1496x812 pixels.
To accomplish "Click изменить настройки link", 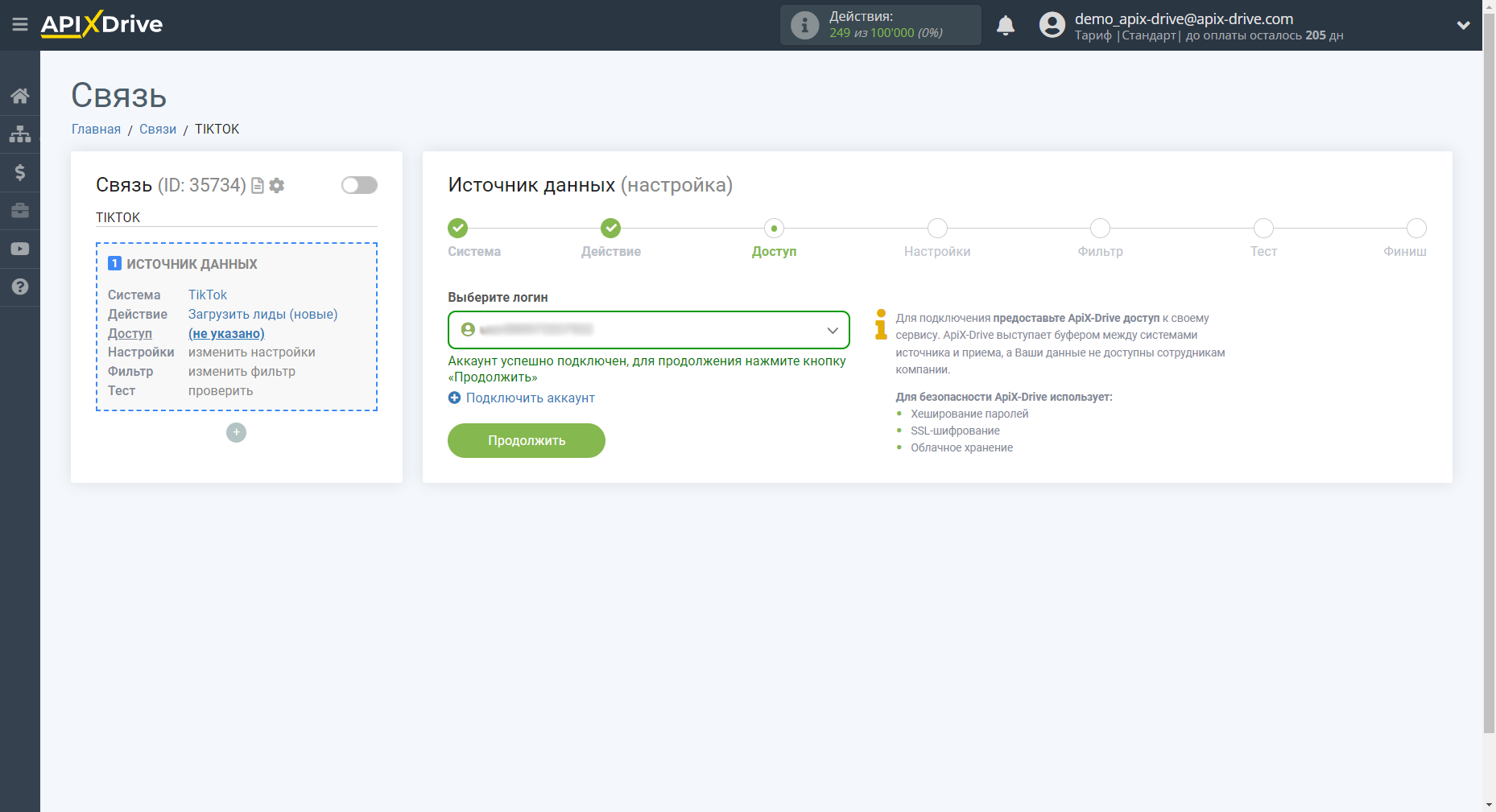I will (x=251, y=352).
